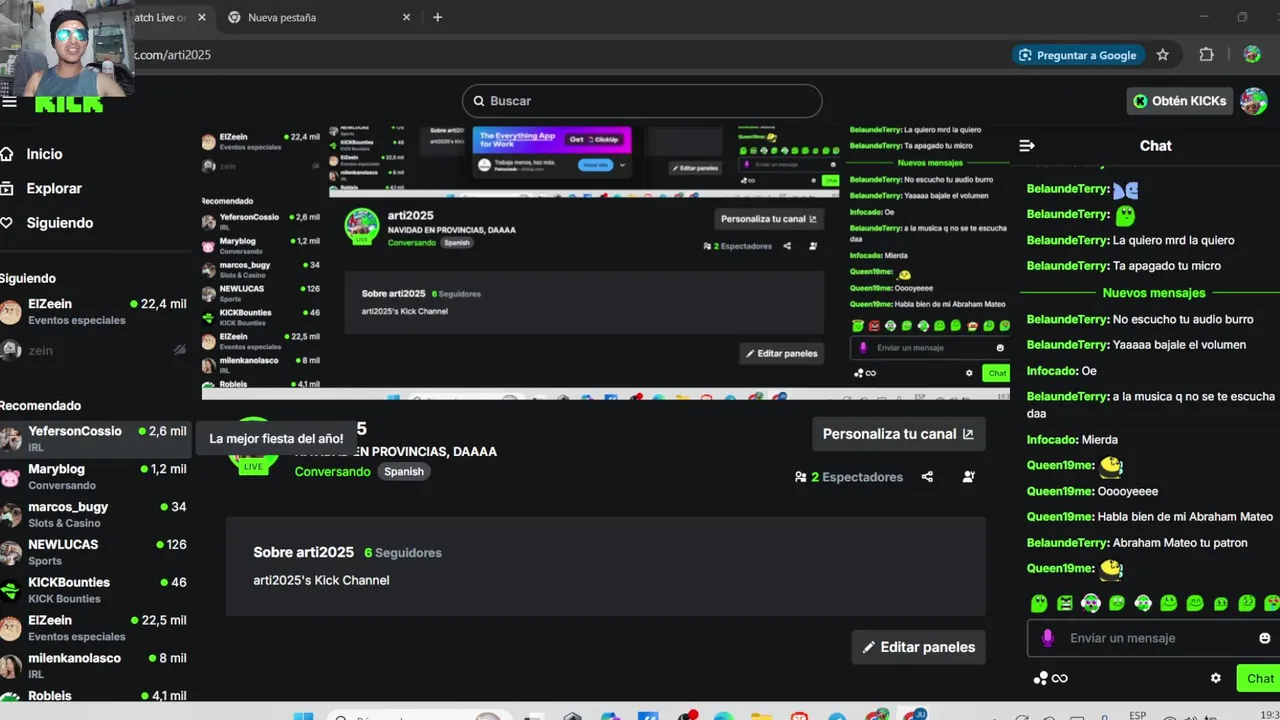Go to Explorar in sidebar
This screenshot has height=720, width=1280.
point(54,188)
